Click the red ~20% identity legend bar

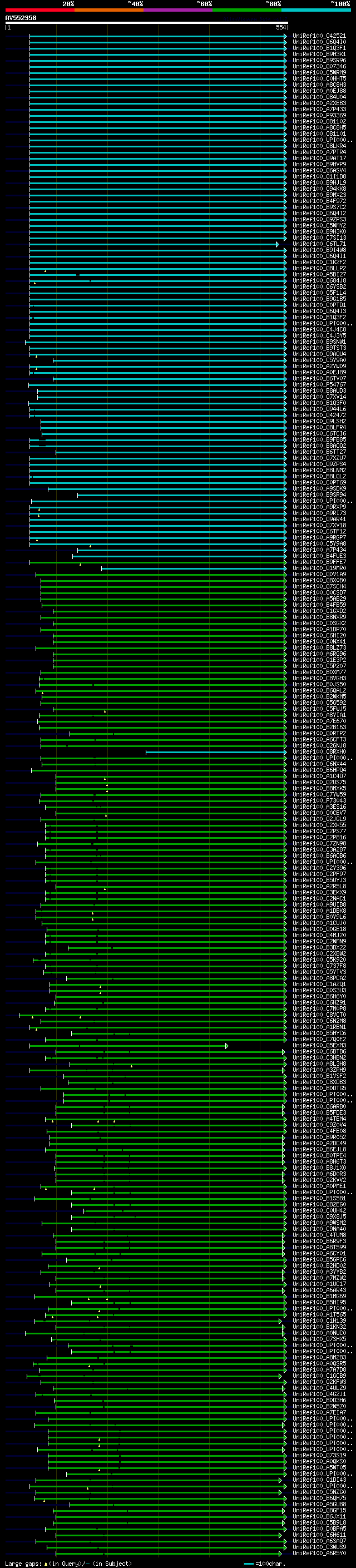[x=39, y=10]
